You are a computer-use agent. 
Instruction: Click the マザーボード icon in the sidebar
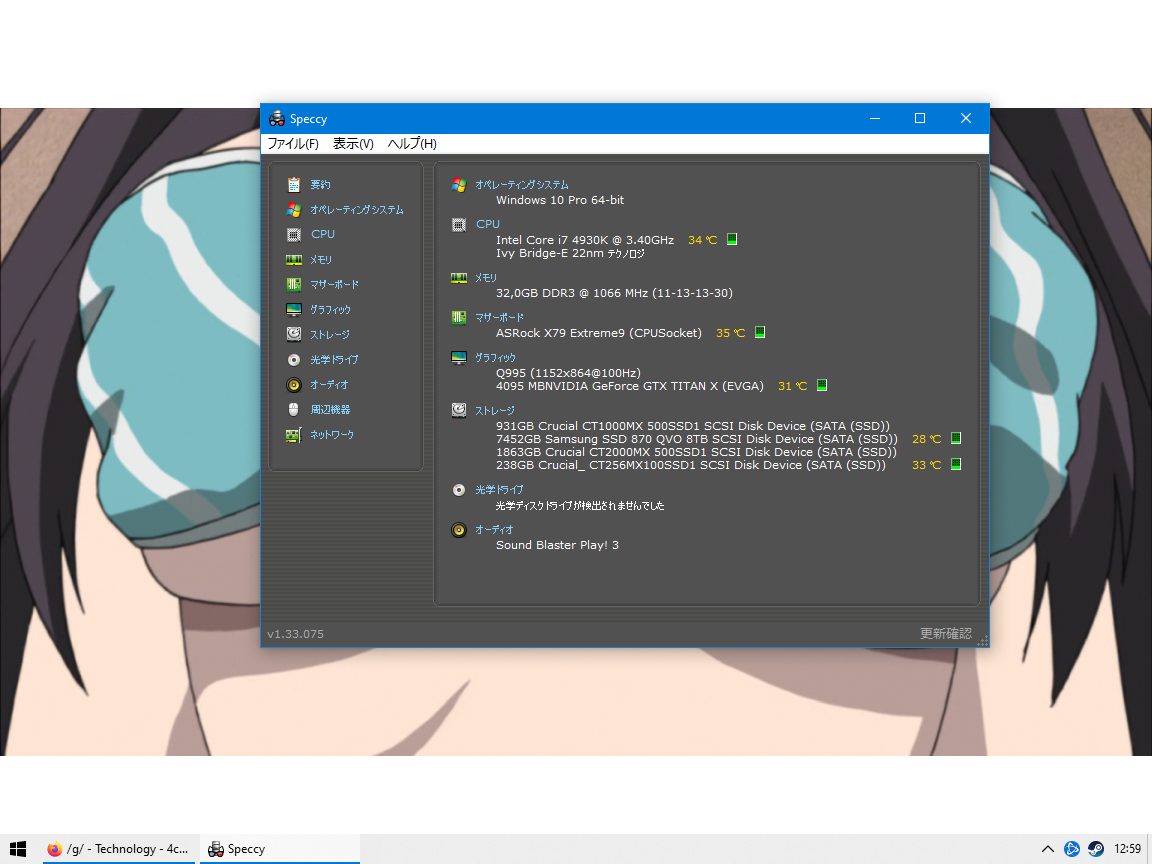[x=294, y=284]
